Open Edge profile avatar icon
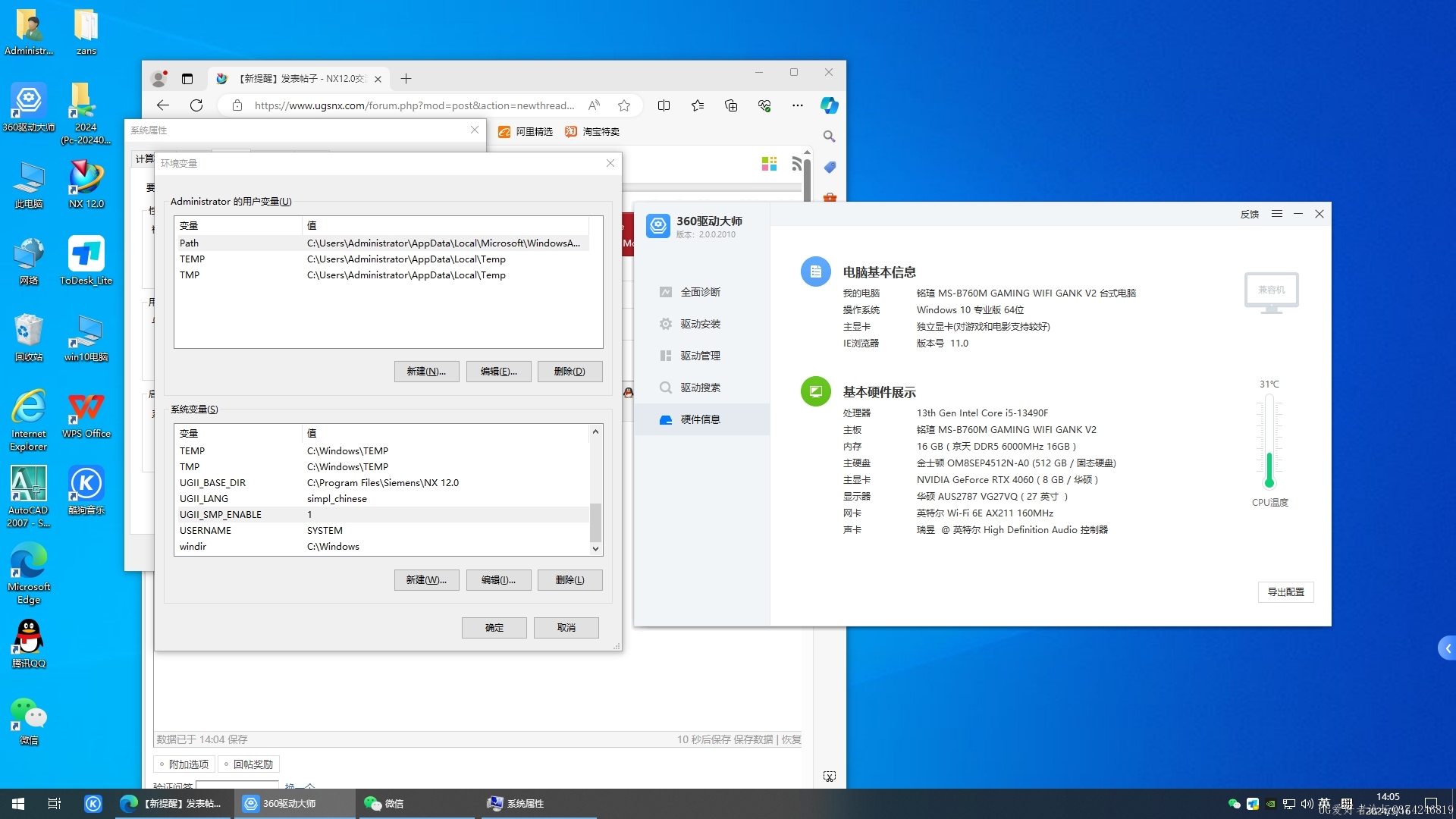Screen dimensions: 1456x819 (159, 78)
